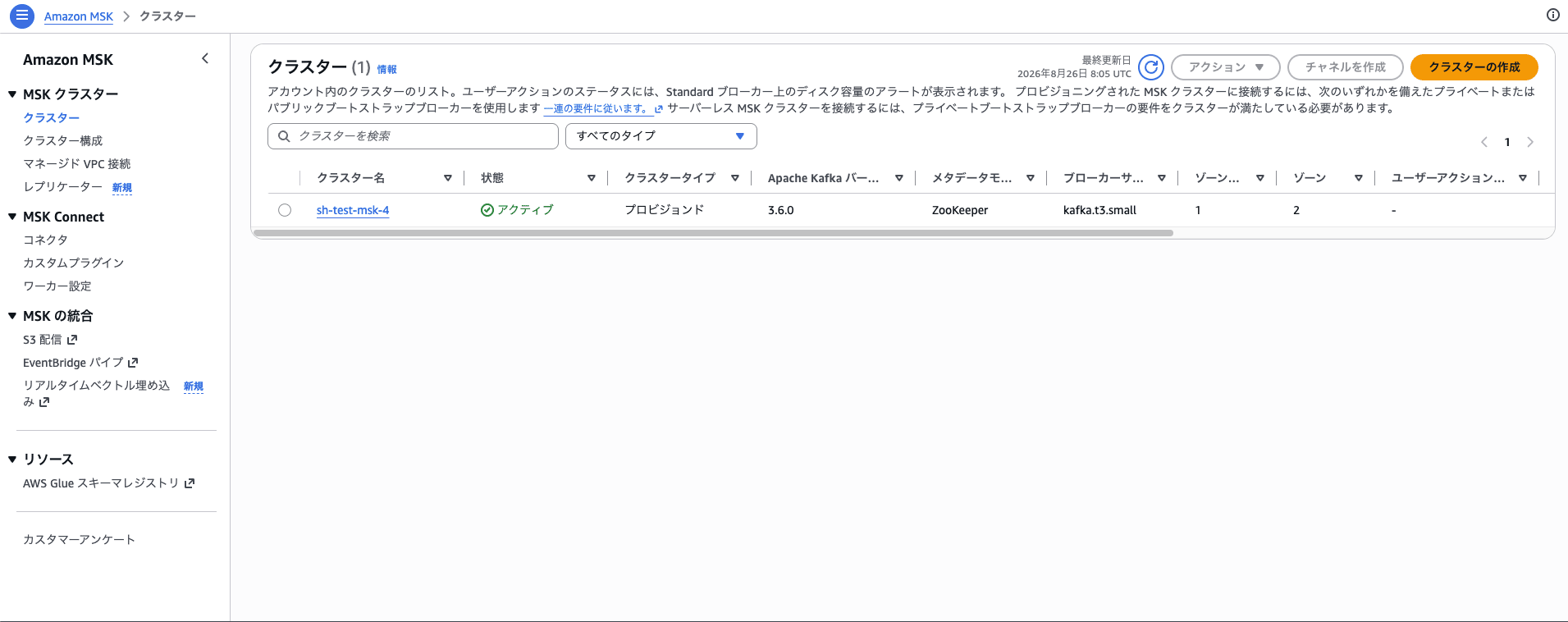The height and width of the screenshot is (622, 1568).
Task: Focus the クラスターを検索 search field
Action: [x=413, y=136]
